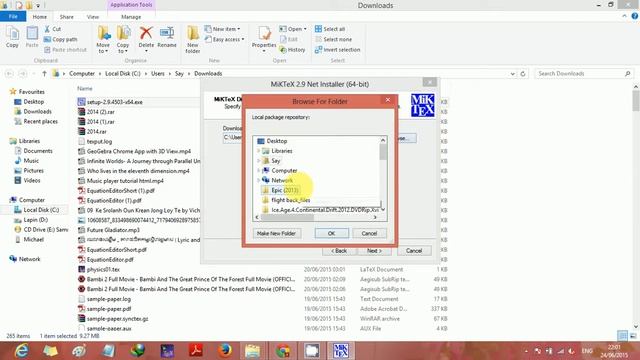Expand the address bar history dropdown
Image resolution: width=640 pixels, height=360 pixels.
pos(513,74)
